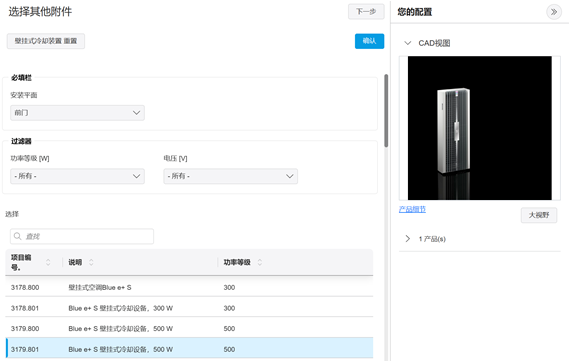569x362 pixels.
Task: Click the 下一步 button
Action: (366, 12)
